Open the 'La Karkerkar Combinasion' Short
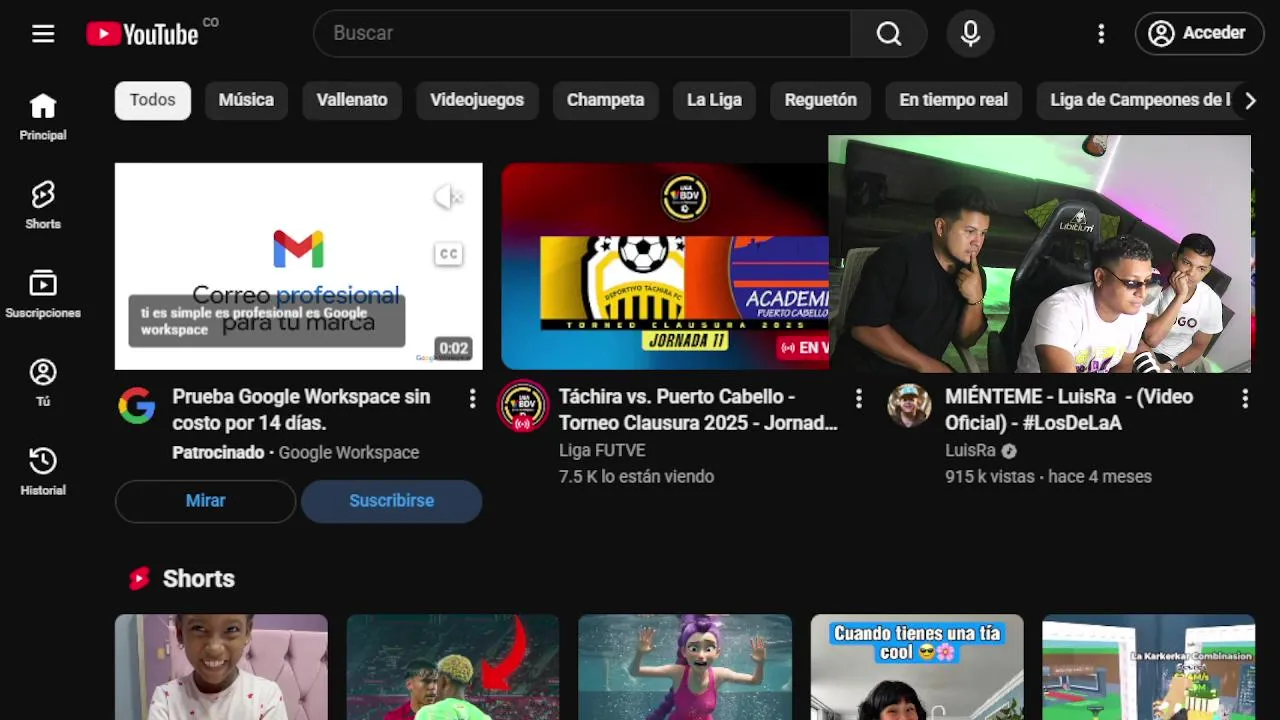Viewport: 1280px width, 720px height. click(x=1149, y=667)
